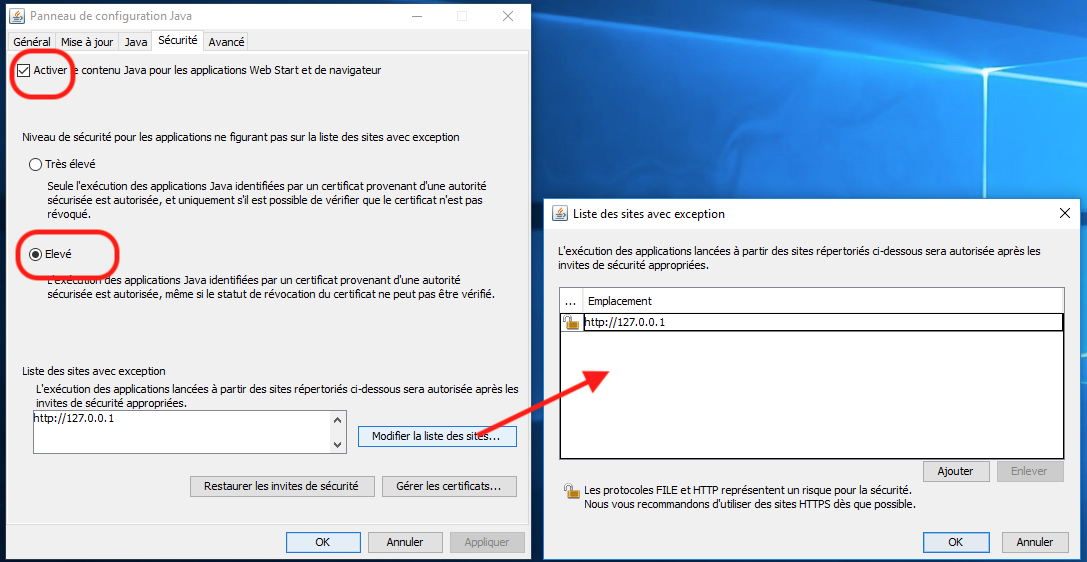Select http://127.0.0.1 in control panel site list
This screenshot has width=1087, height=562.
click(x=73, y=419)
